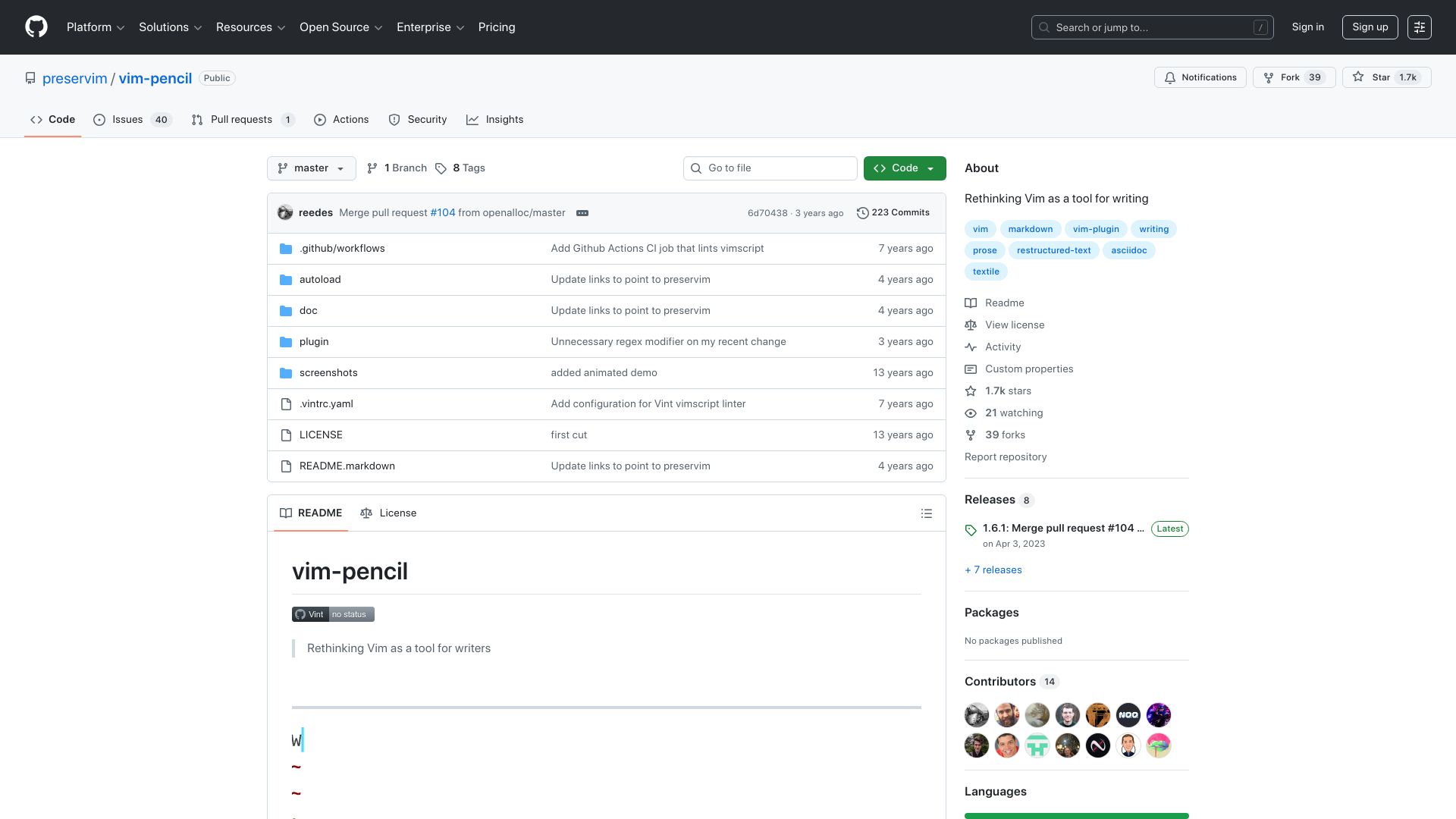
Task: Select the License tab in README panel
Action: (388, 513)
